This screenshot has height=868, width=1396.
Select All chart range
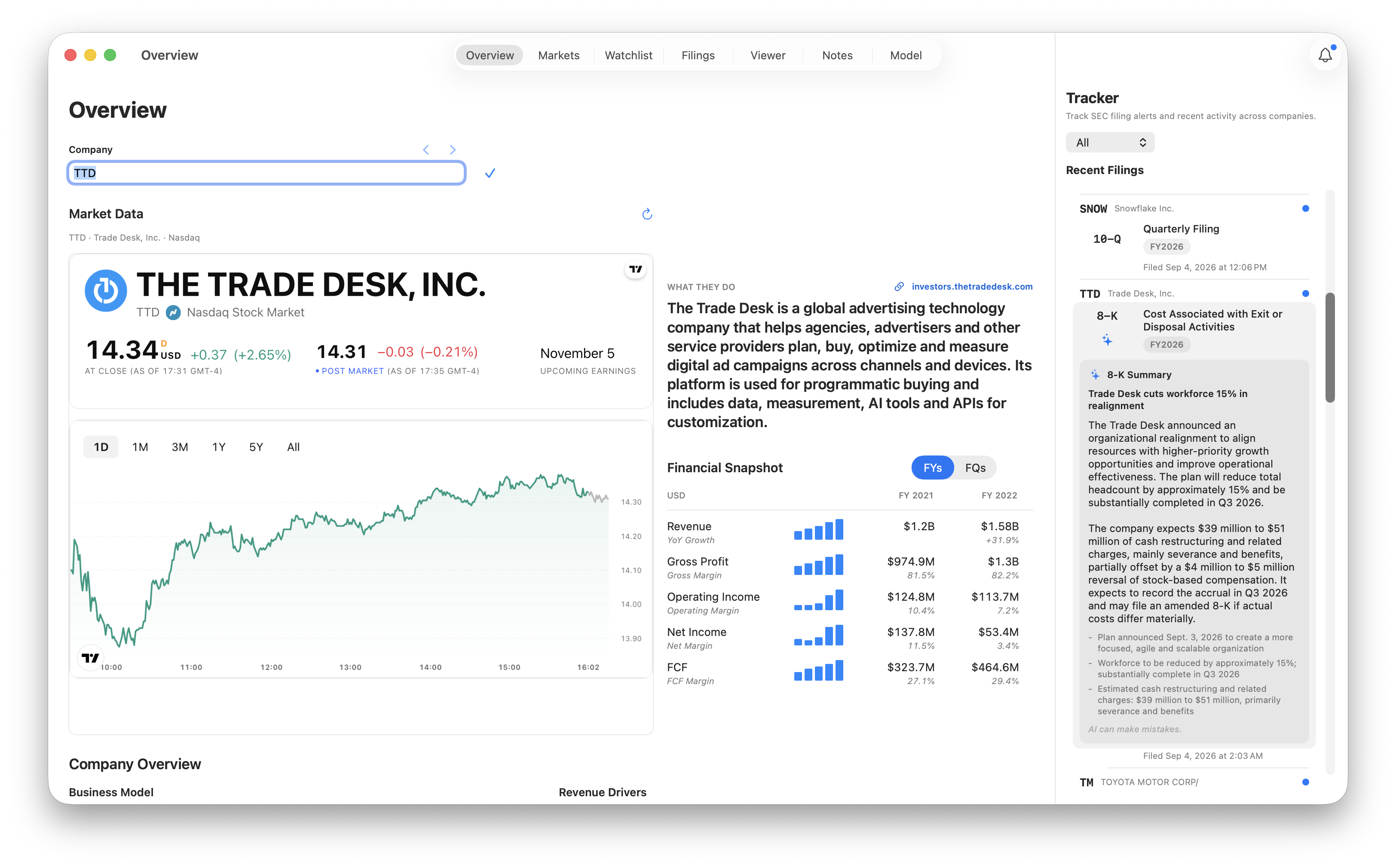pos(294,447)
